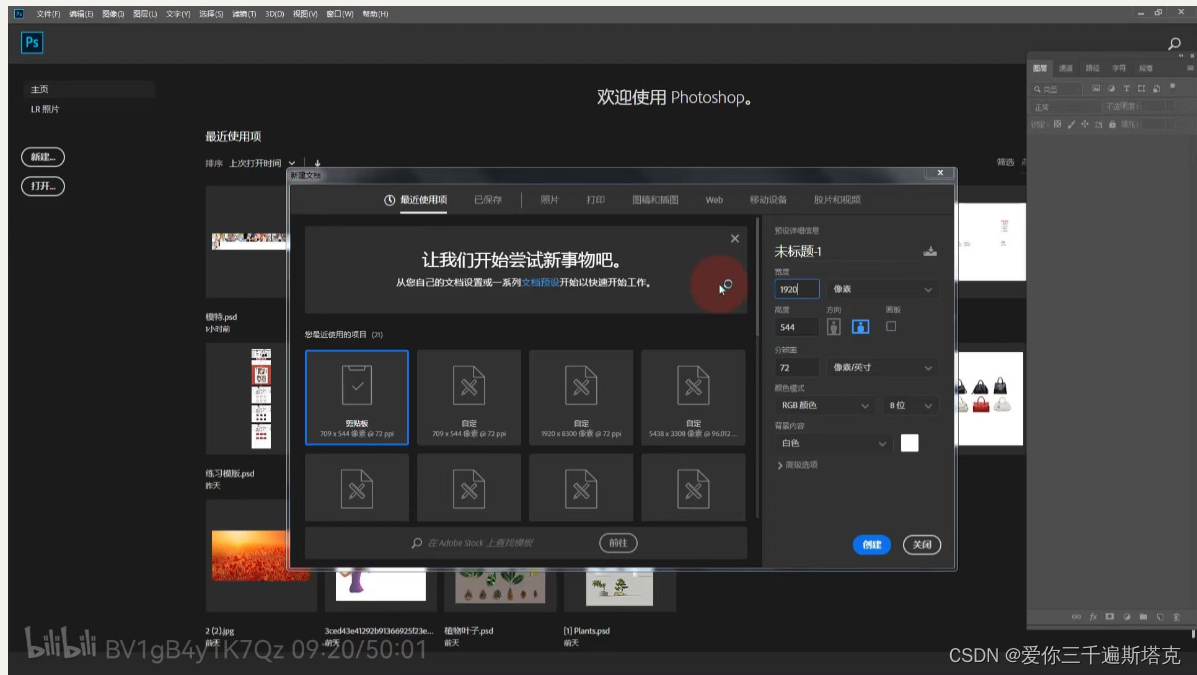Screen dimensions: 1197x675
Task: Open the 文档预设 link in banner
Action: [x=540, y=283]
